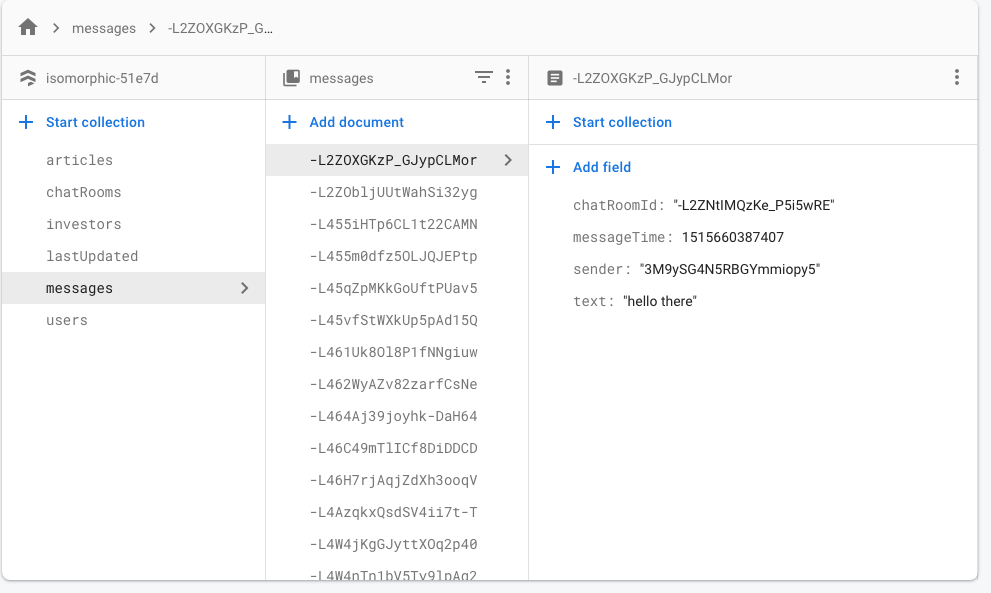Click the messageTime value 1515660387407
Image resolution: width=991 pixels, height=593 pixels.
coord(732,237)
